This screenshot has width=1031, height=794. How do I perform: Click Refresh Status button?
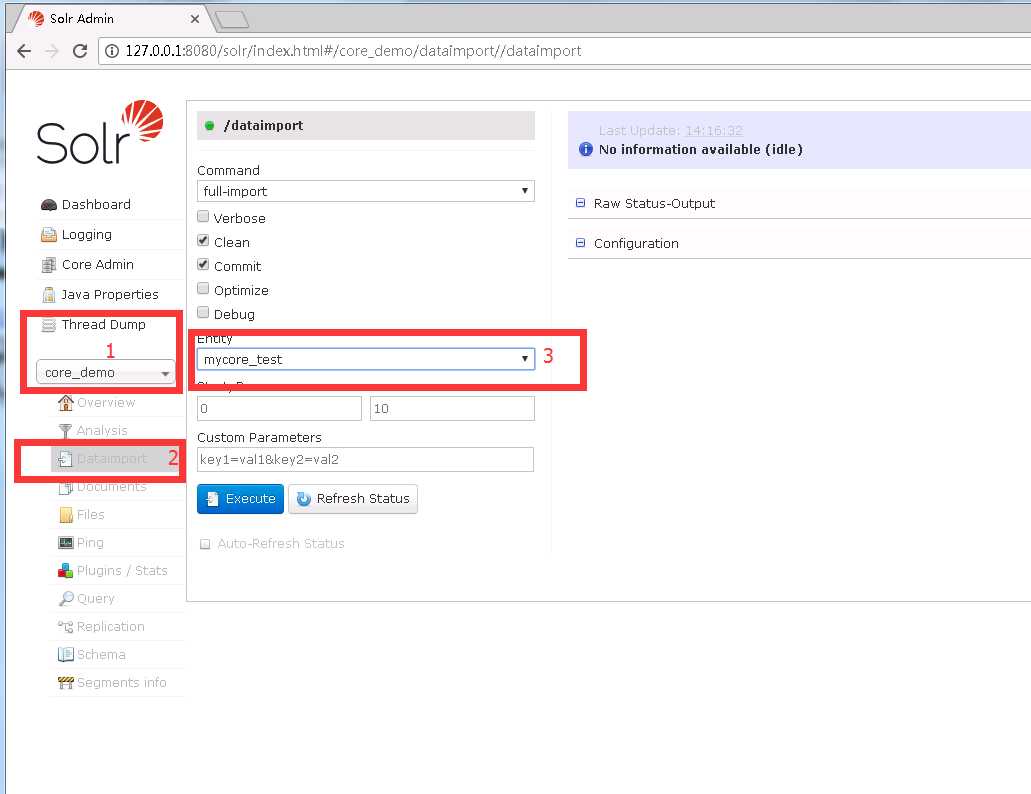click(x=353, y=499)
